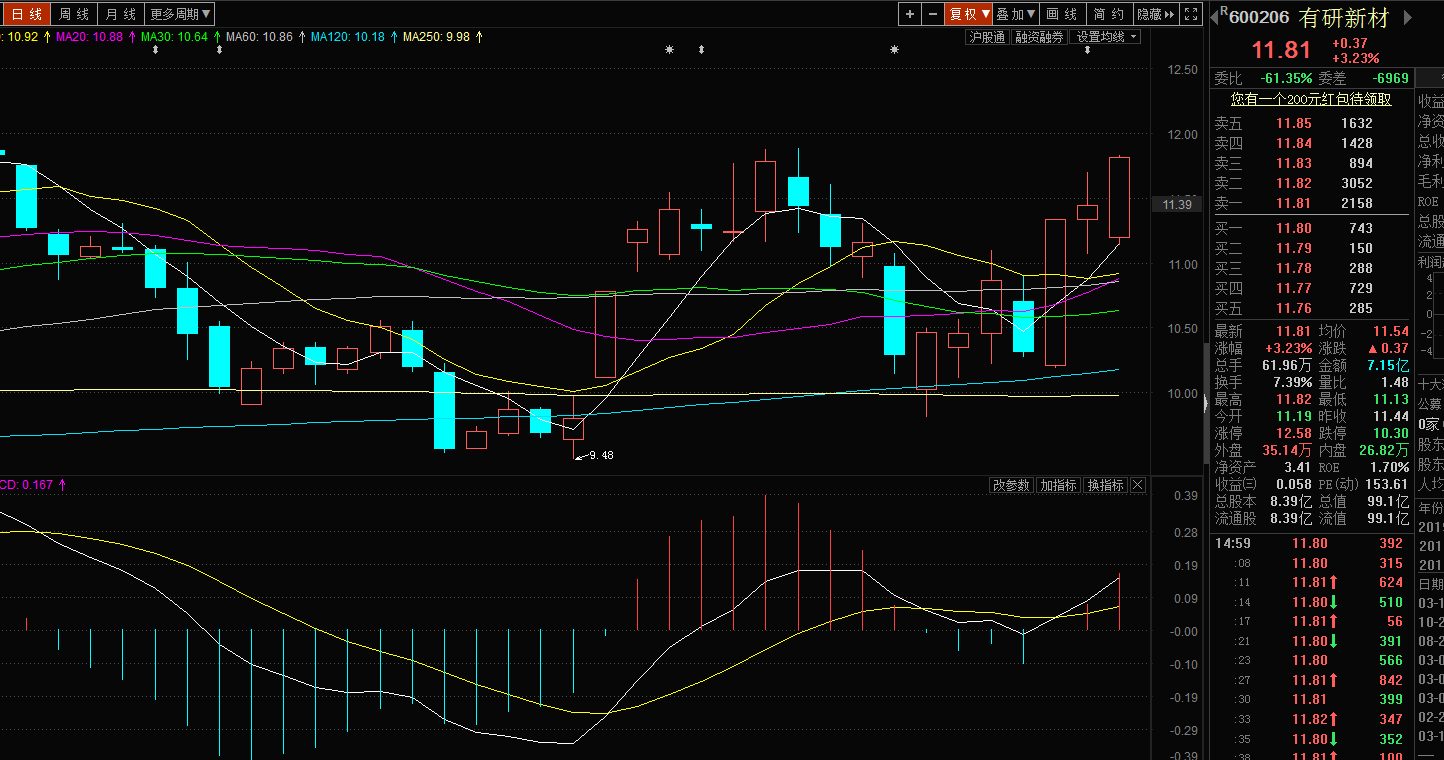Click PE(动) 153.61 value
This screenshot has height=760, width=1444.
(1387, 484)
